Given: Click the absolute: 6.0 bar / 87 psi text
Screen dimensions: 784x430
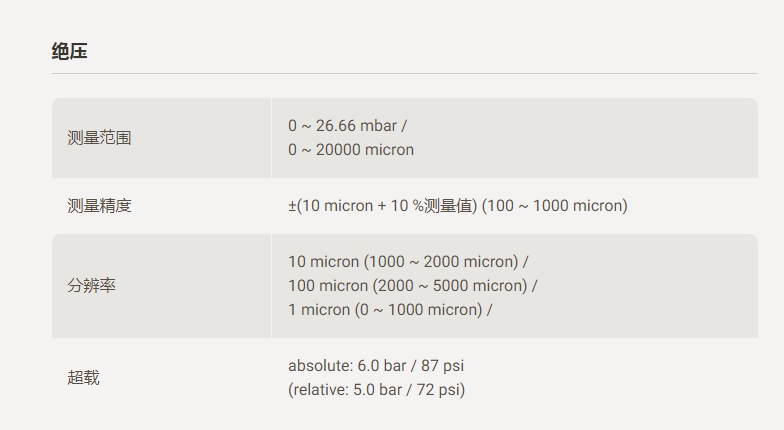Looking at the screenshot, I should [x=376, y=366].
